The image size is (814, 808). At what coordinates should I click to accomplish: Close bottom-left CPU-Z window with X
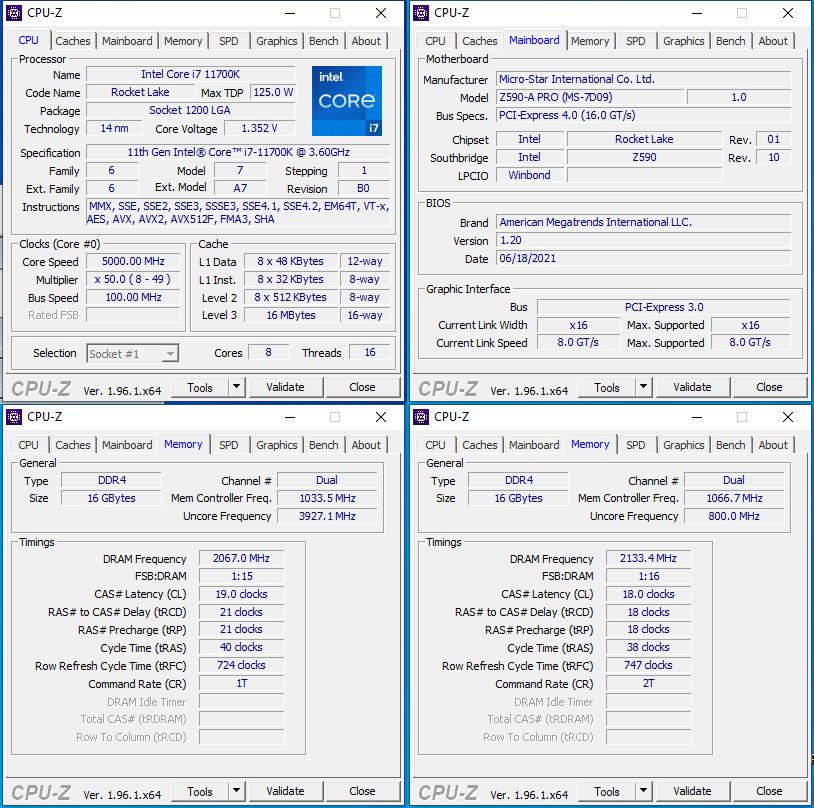(381, 417)
